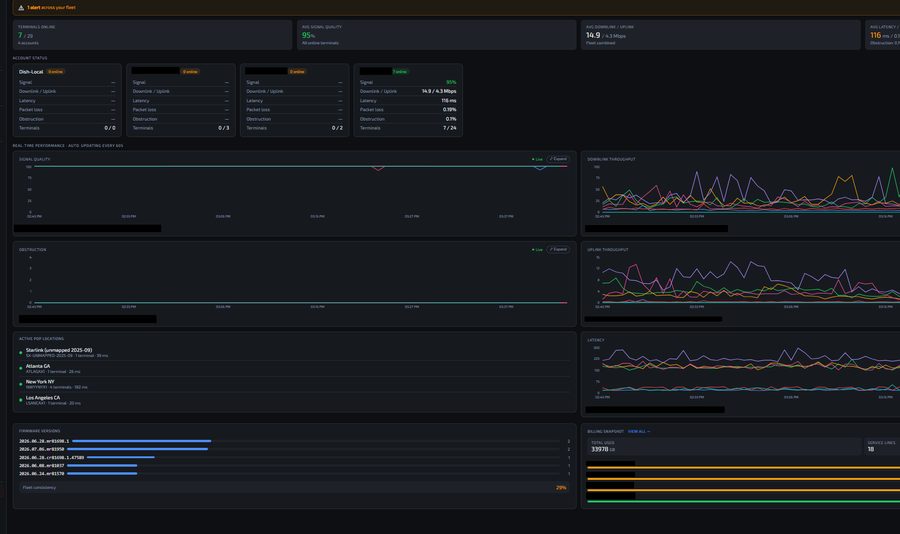Image resolution: width=900 pixels, height=534 pixels.
Task: Click green status dot beside Los Angeles CA
Action: 21,400
